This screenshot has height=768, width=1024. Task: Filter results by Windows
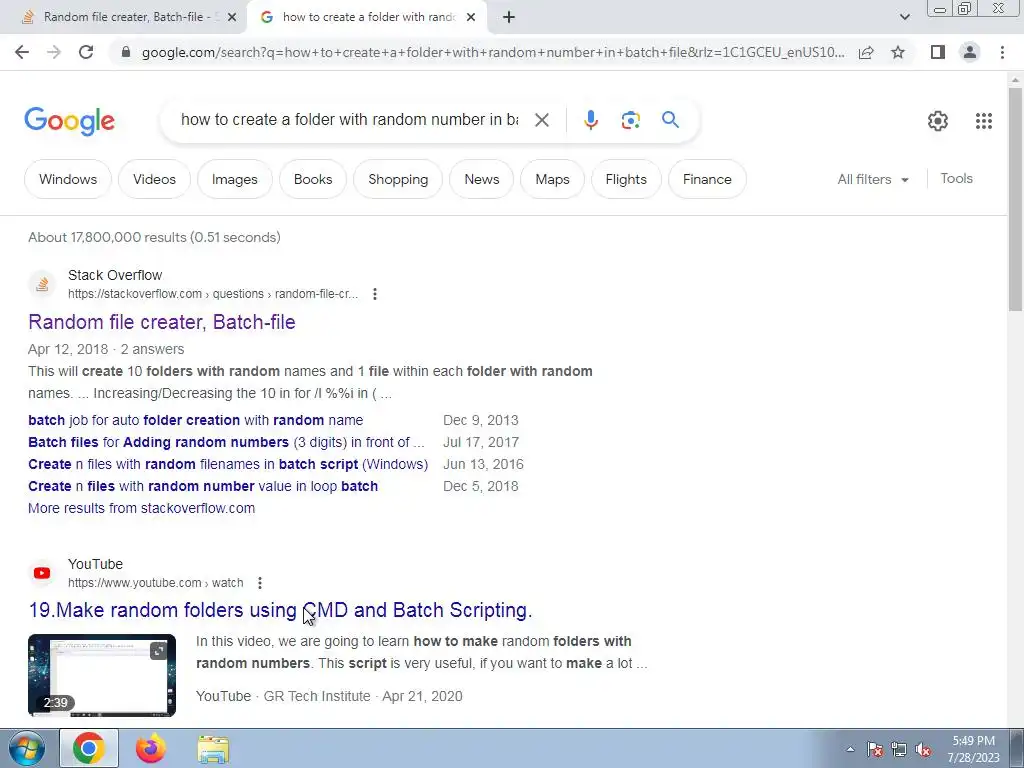(x=68, y=179)
